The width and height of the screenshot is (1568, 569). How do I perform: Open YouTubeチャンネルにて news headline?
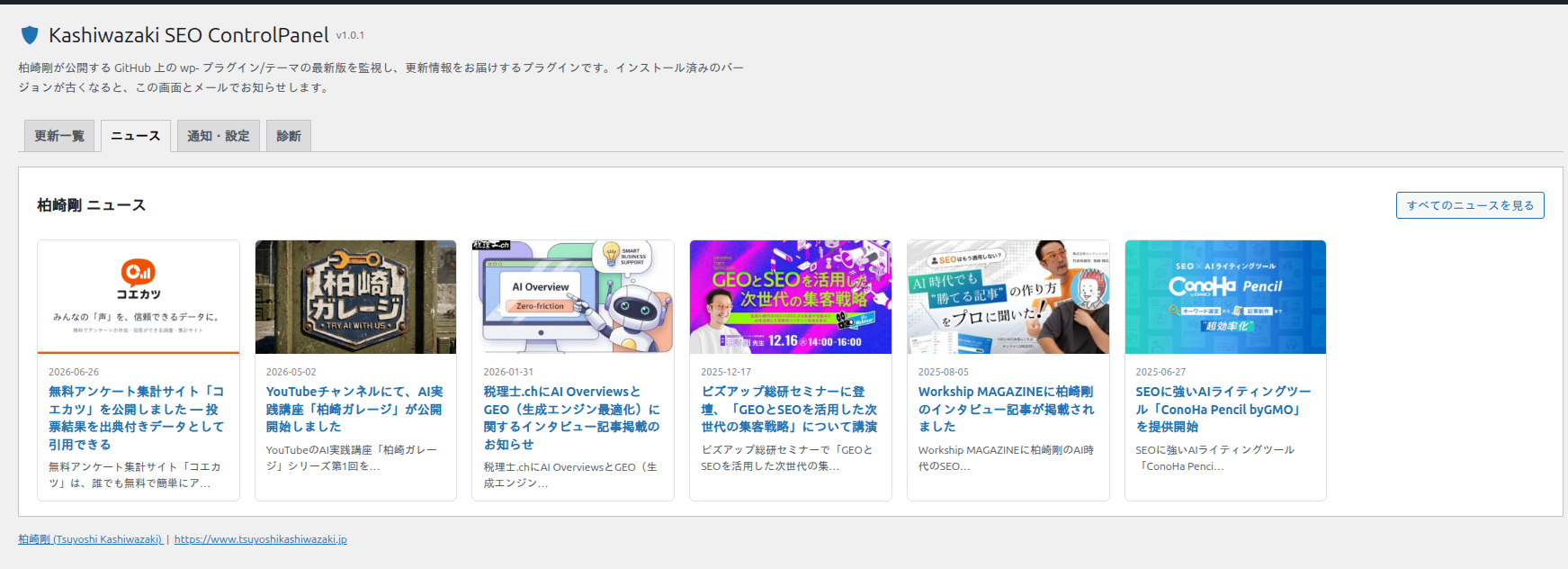pos(354,409)
